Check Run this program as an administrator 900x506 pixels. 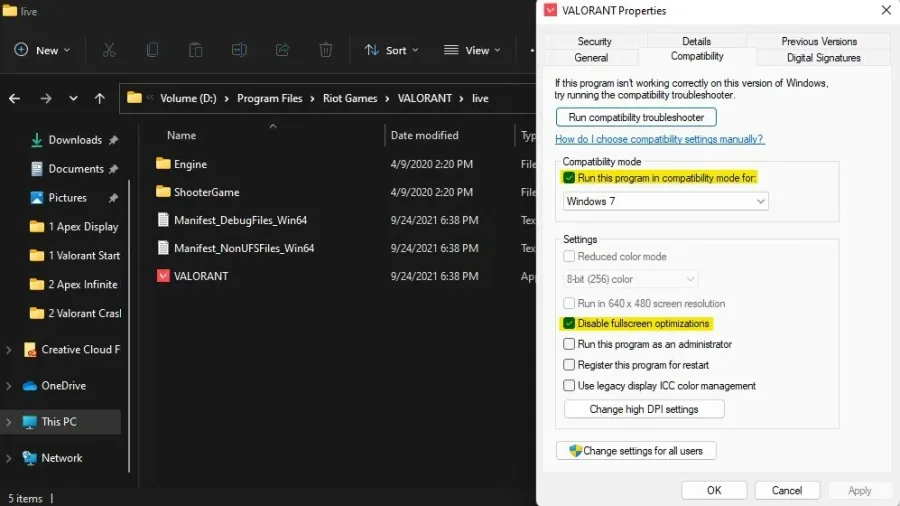coord(569,344)
